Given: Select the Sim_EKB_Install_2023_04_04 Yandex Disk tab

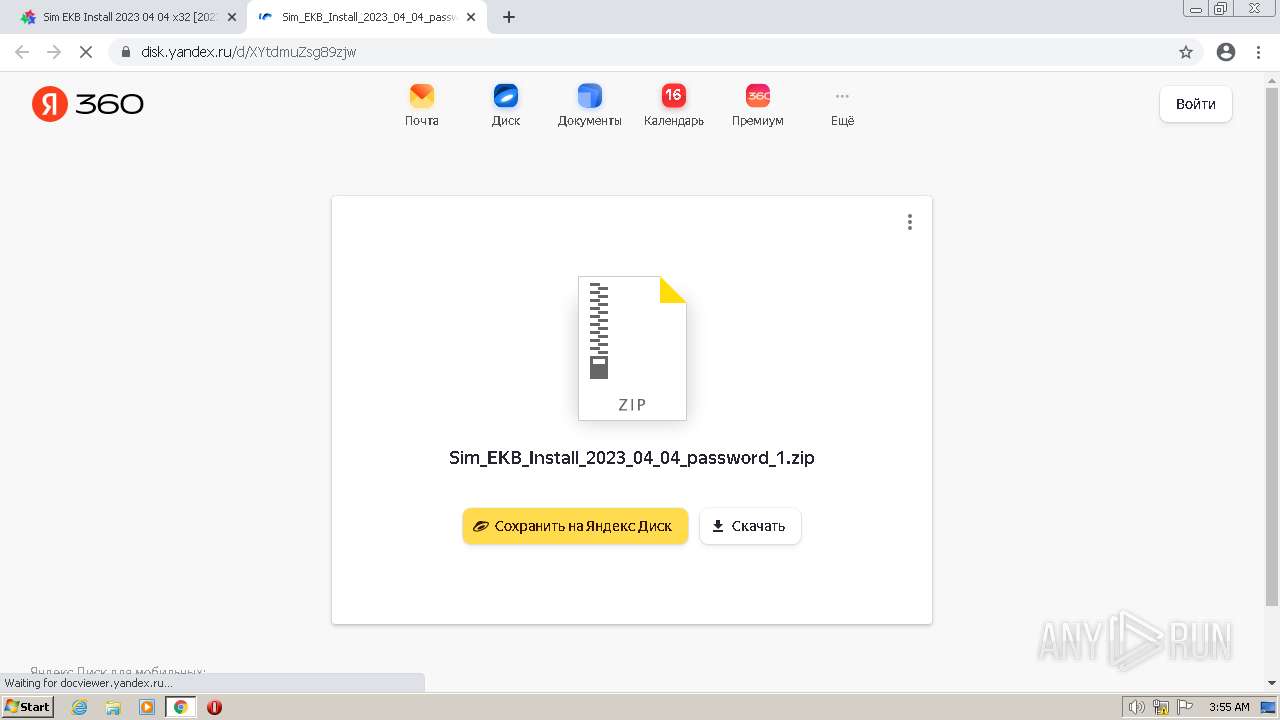Looking at the screenshot, I should pos(365,17).
